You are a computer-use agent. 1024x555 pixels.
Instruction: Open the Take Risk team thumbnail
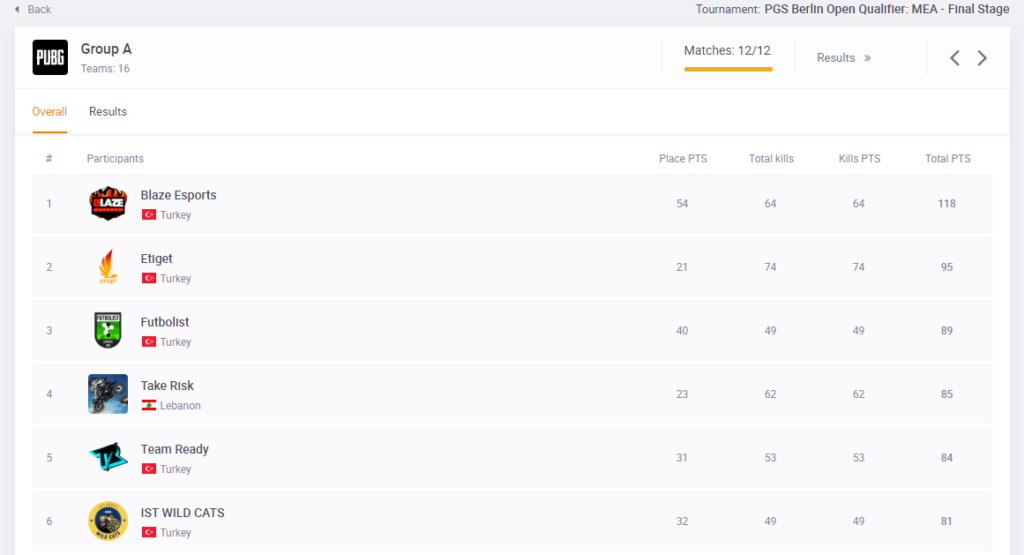[108, 394]
